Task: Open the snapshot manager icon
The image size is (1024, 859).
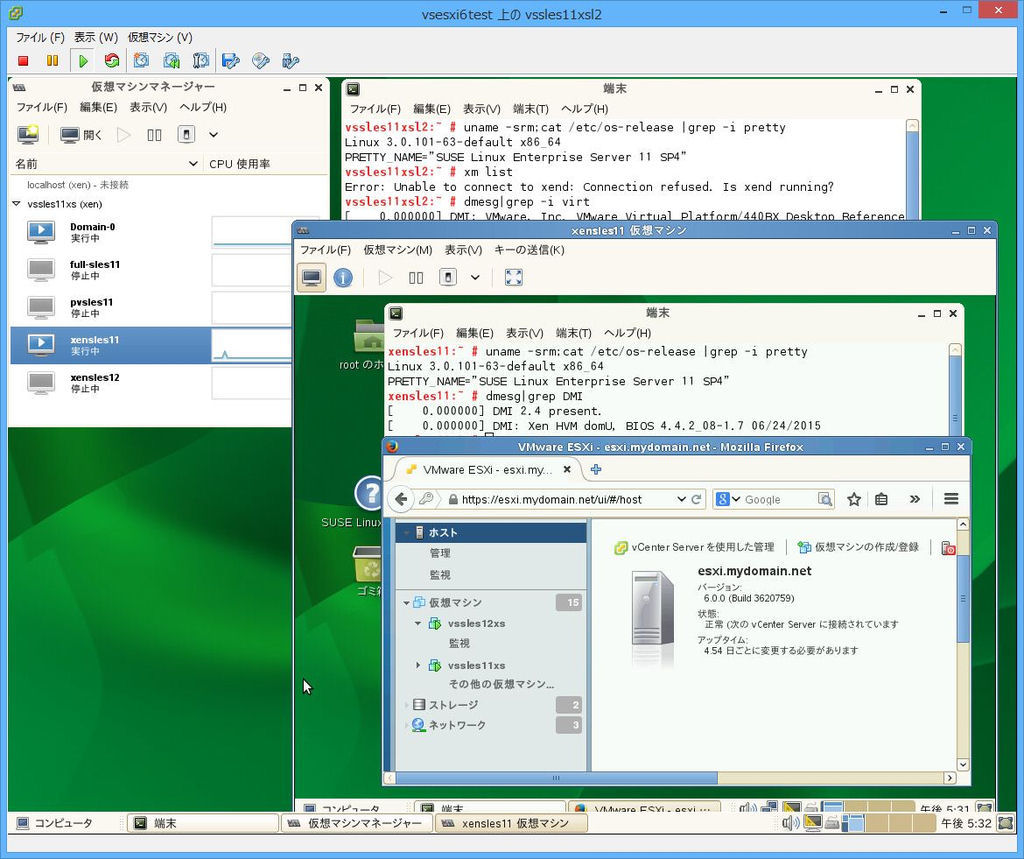Action: tap(201, 61)
